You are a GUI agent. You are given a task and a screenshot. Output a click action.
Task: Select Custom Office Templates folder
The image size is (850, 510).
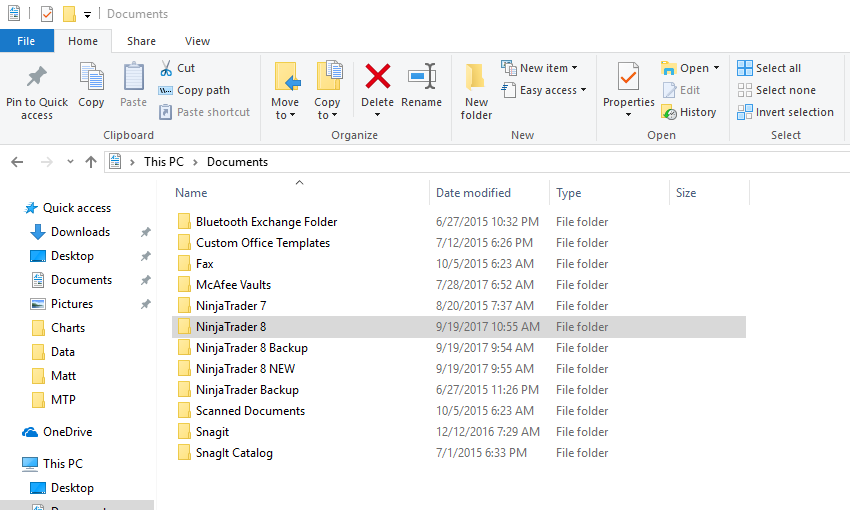tap(263, 243)
